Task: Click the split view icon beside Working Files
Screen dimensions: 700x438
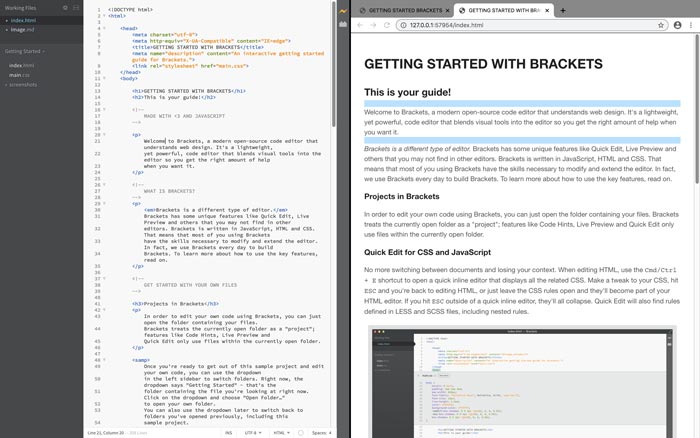Action: (x=76, y=8)
